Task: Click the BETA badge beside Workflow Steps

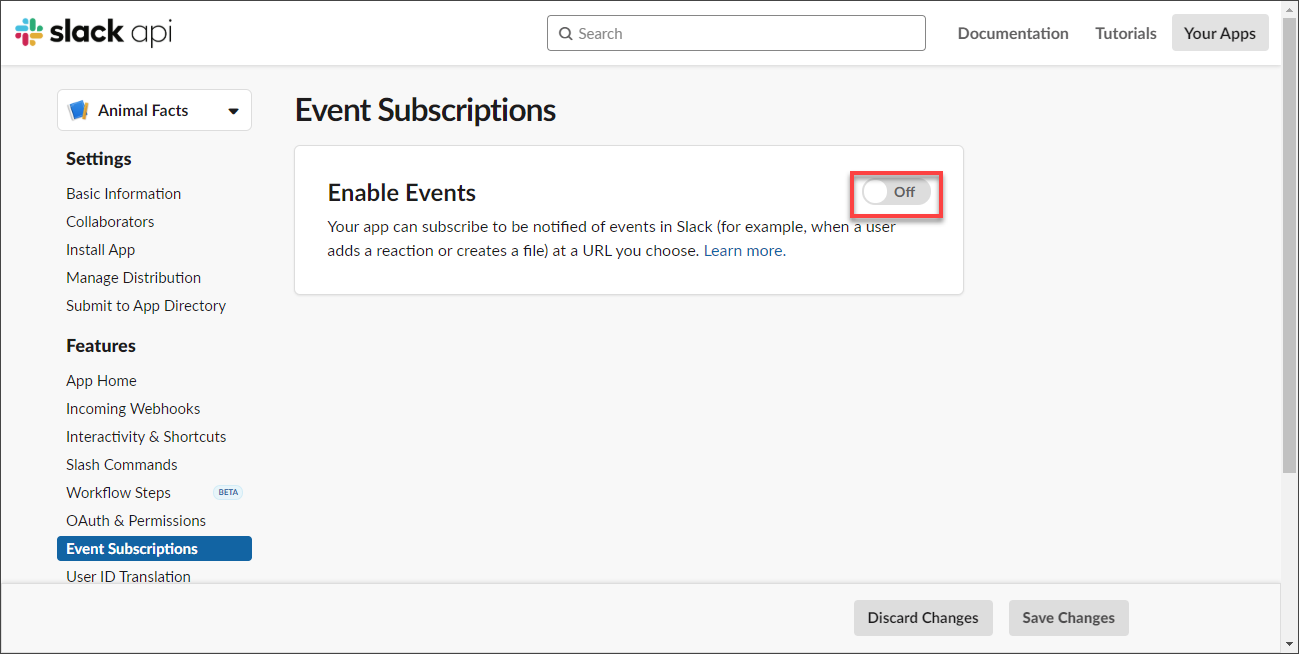Action: click(x=228, y=493)
